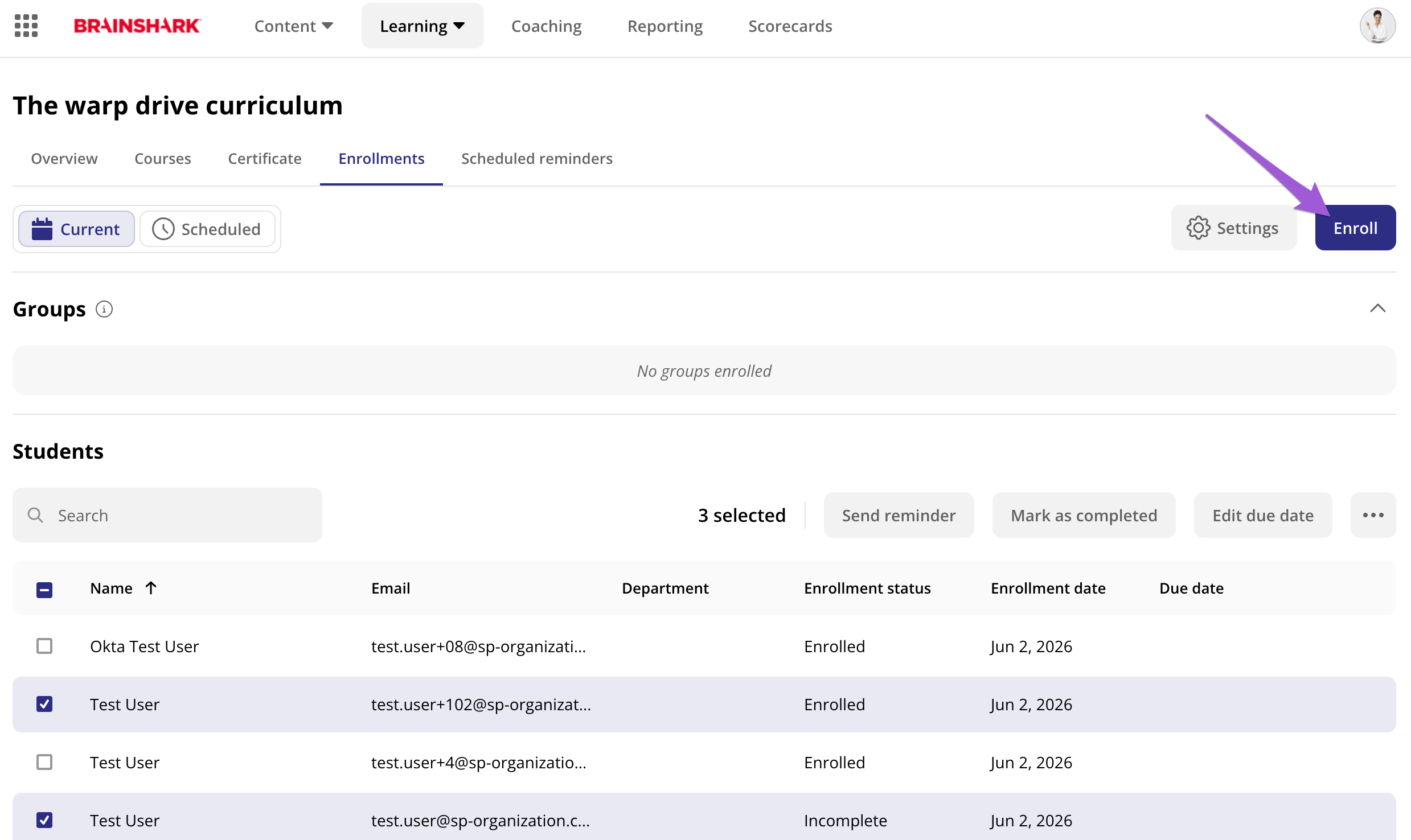
Task: Click the Okta Test User name
Action: click(145, 646)
